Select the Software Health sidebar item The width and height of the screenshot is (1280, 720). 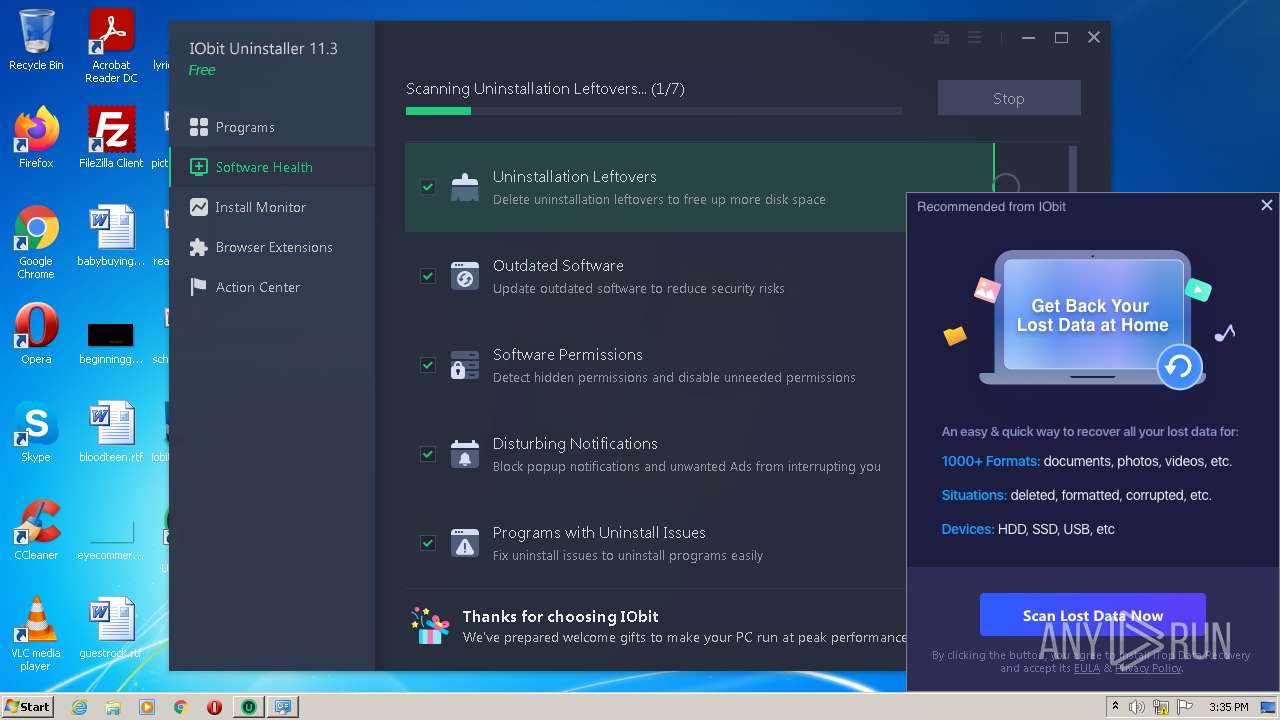272,167
